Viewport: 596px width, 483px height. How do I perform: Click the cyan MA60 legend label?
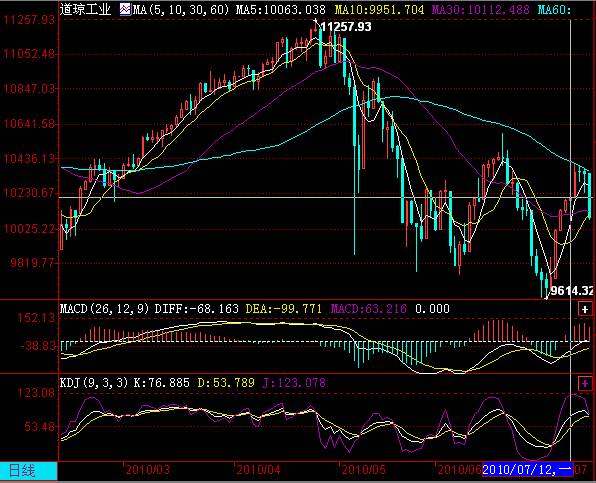point(554,10)
